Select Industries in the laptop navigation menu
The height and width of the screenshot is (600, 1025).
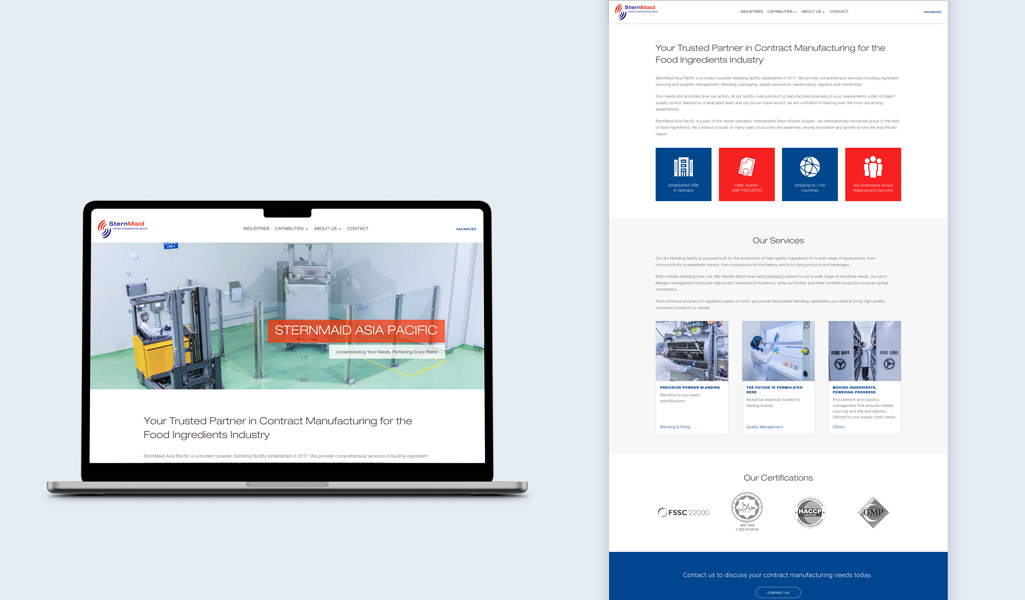(256, 229)
